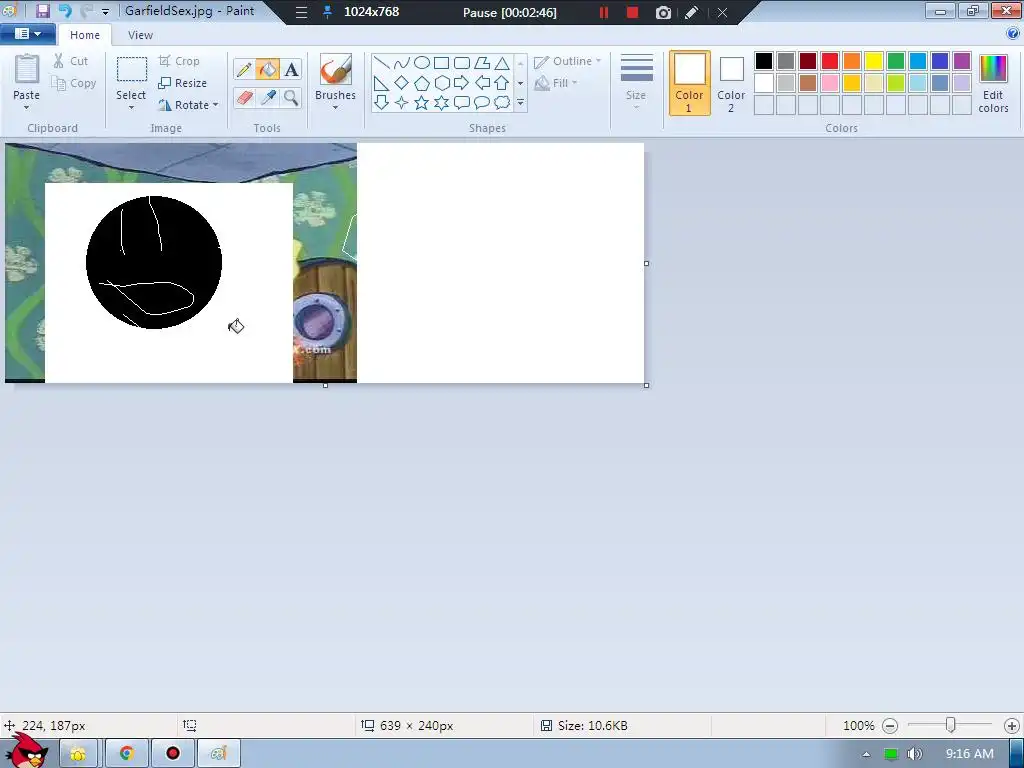Pause the screen recording
Screen dimensions: 1024x768
(604, 12)
